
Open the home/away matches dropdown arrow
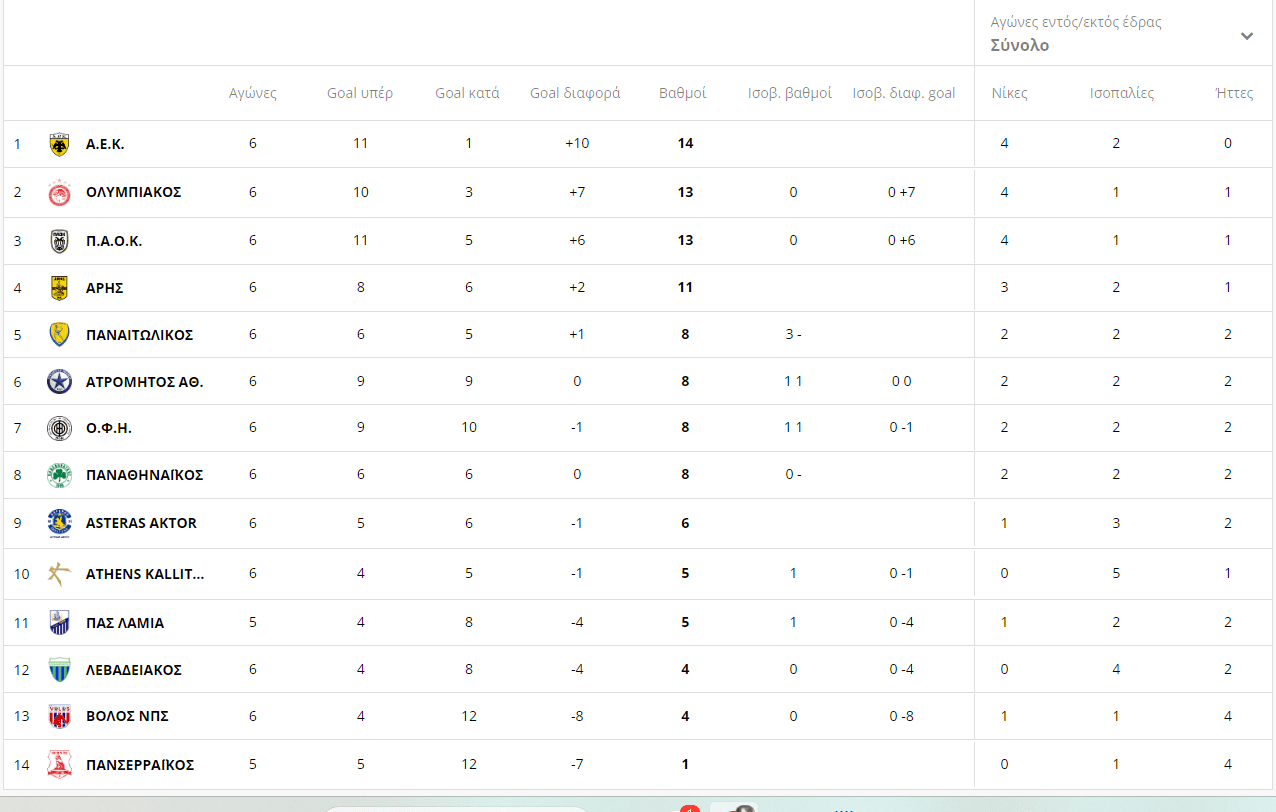pos(1246,36)
